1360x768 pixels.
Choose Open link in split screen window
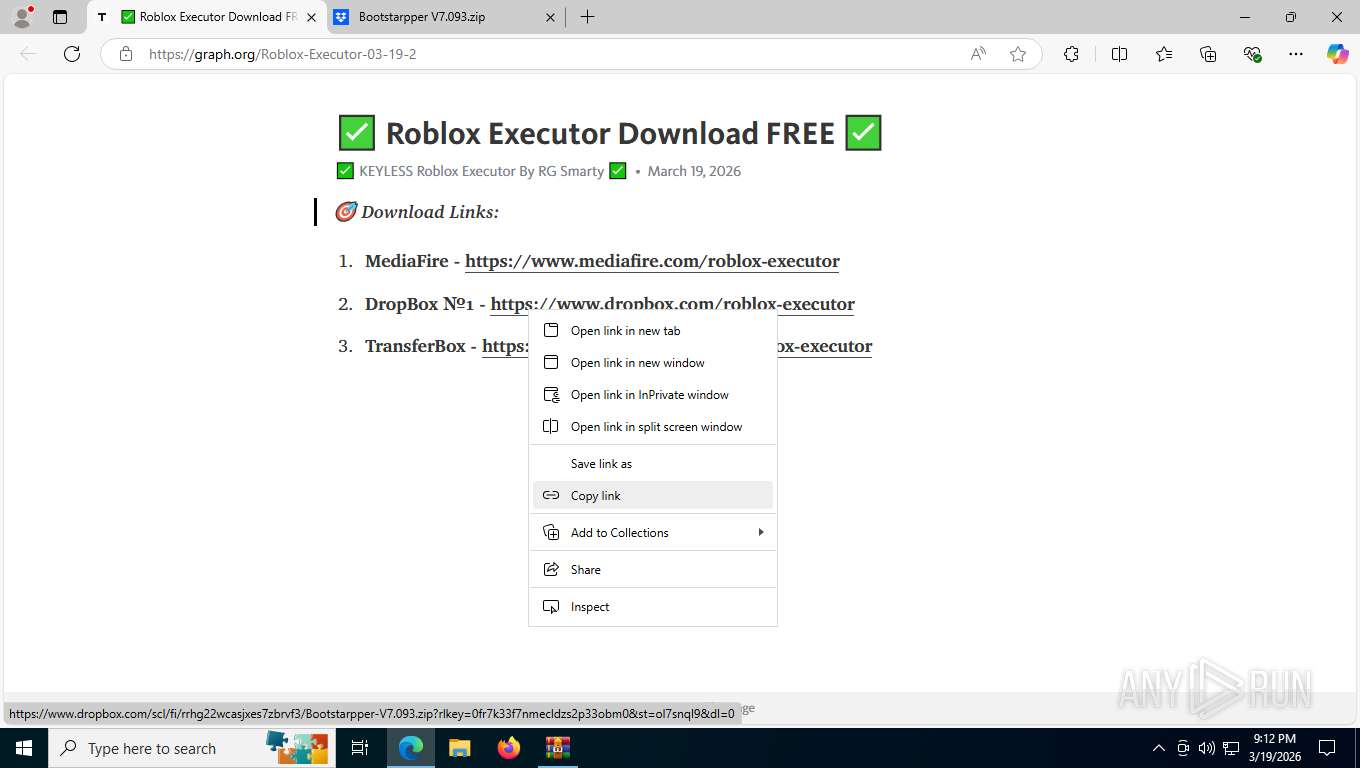[x=653, y=427]
